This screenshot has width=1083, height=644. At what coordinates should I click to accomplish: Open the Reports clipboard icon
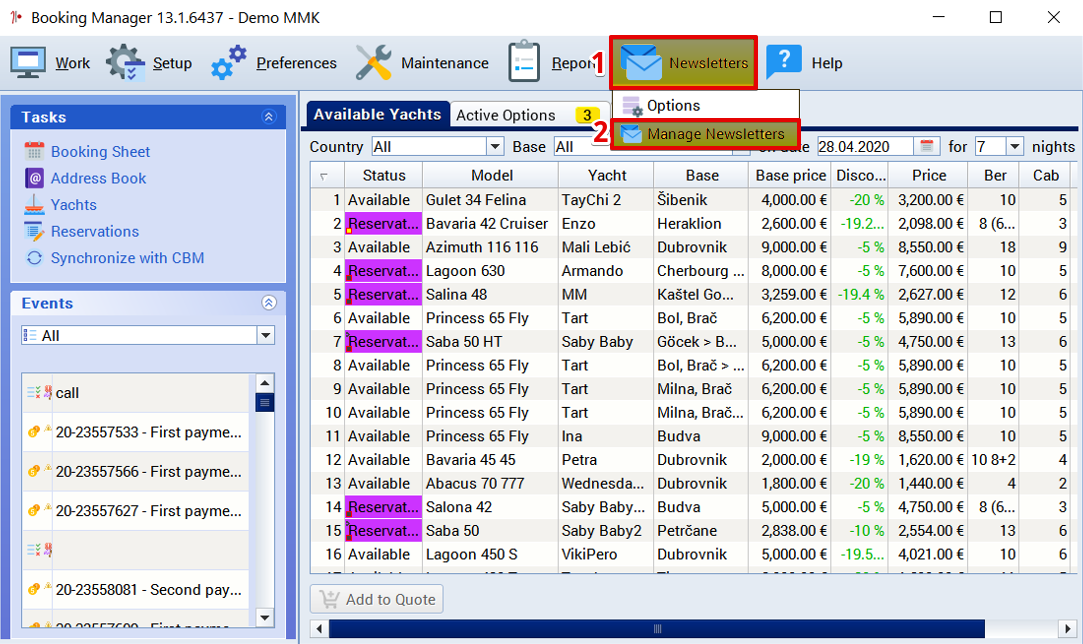click(x=524, y=62)
